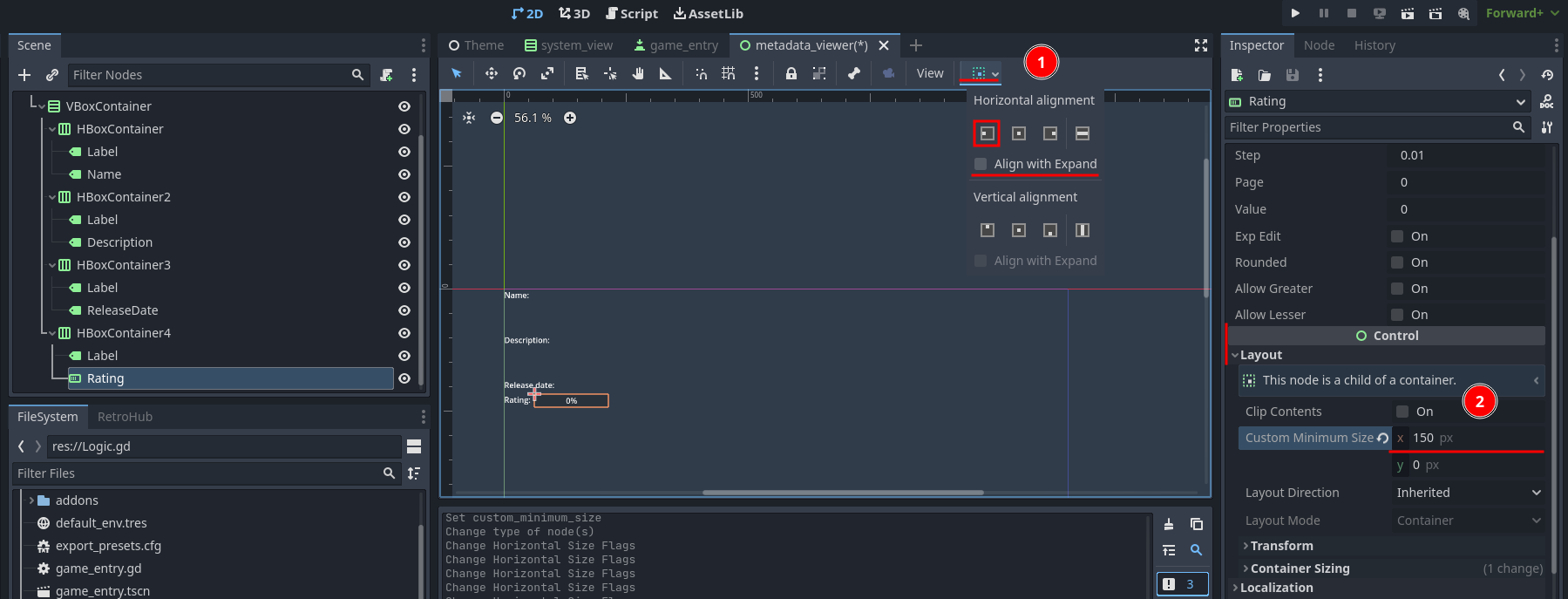1568x599 pixels.
Task: Set vertical alignment to shrink center
Action: [1019, 230]
